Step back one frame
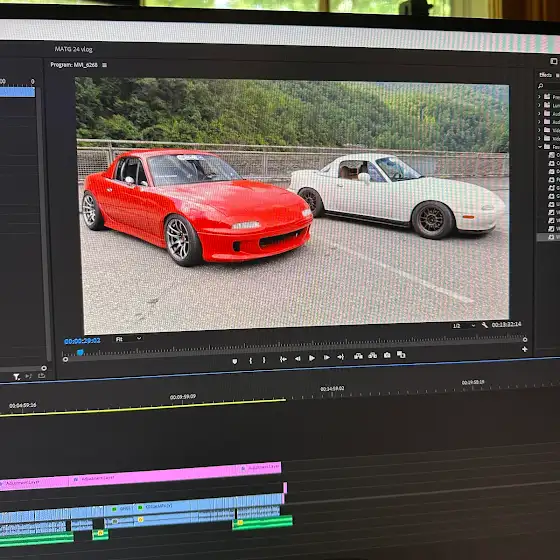 click(297, 359)
